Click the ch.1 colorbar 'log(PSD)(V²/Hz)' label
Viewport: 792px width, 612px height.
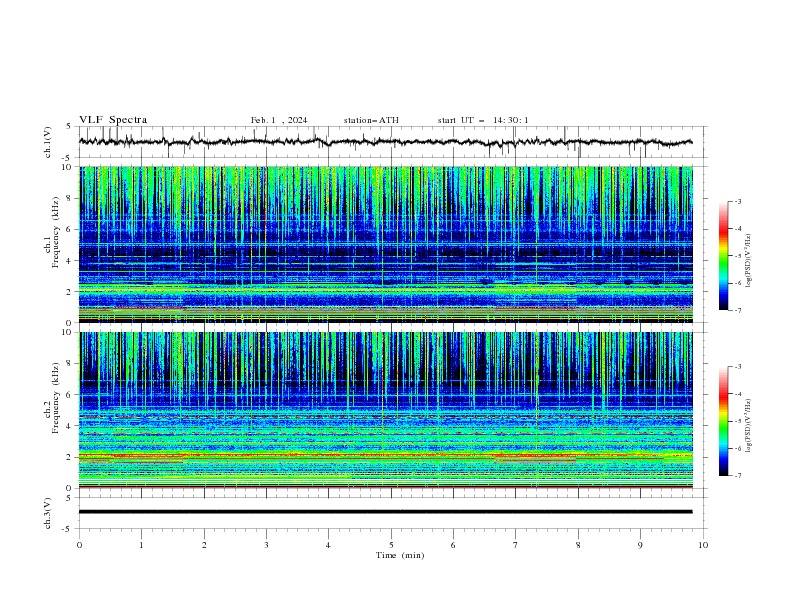[x=749, y=261]
